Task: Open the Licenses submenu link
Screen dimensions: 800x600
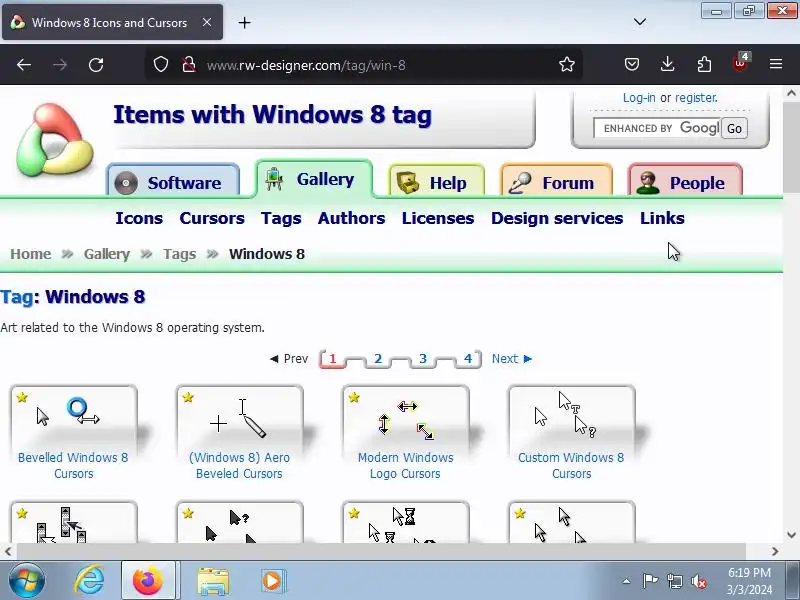Action: point(438,218)
